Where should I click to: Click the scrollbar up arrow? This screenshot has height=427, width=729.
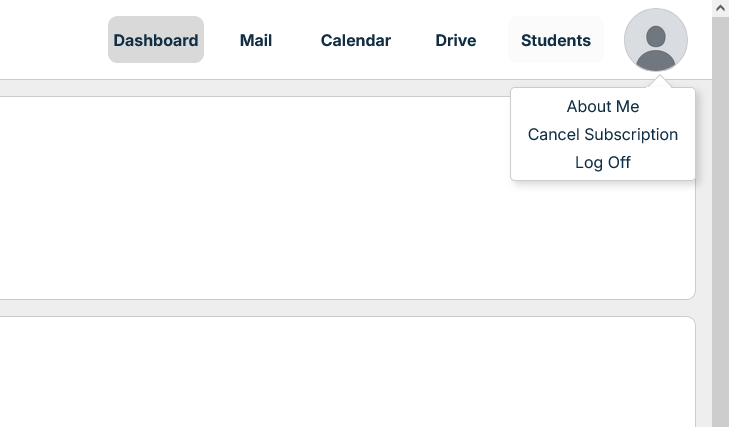pyautogui.click(x=720, y=8)
